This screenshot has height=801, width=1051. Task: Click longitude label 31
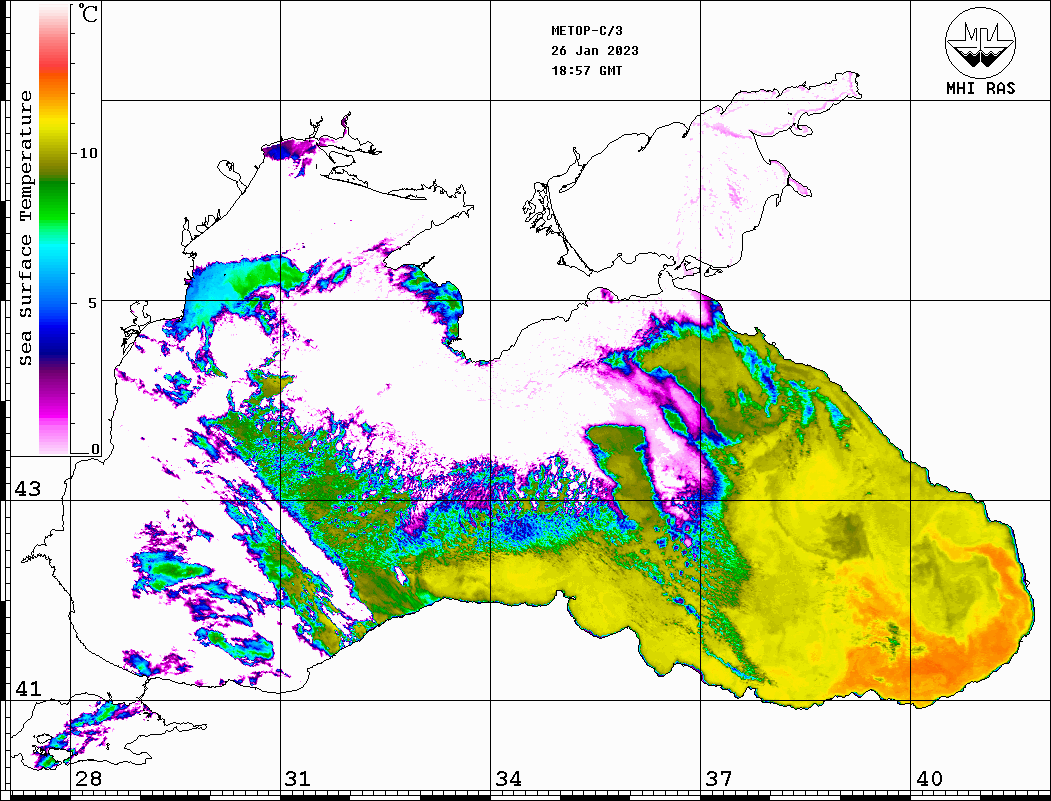(x=298, y=778)
